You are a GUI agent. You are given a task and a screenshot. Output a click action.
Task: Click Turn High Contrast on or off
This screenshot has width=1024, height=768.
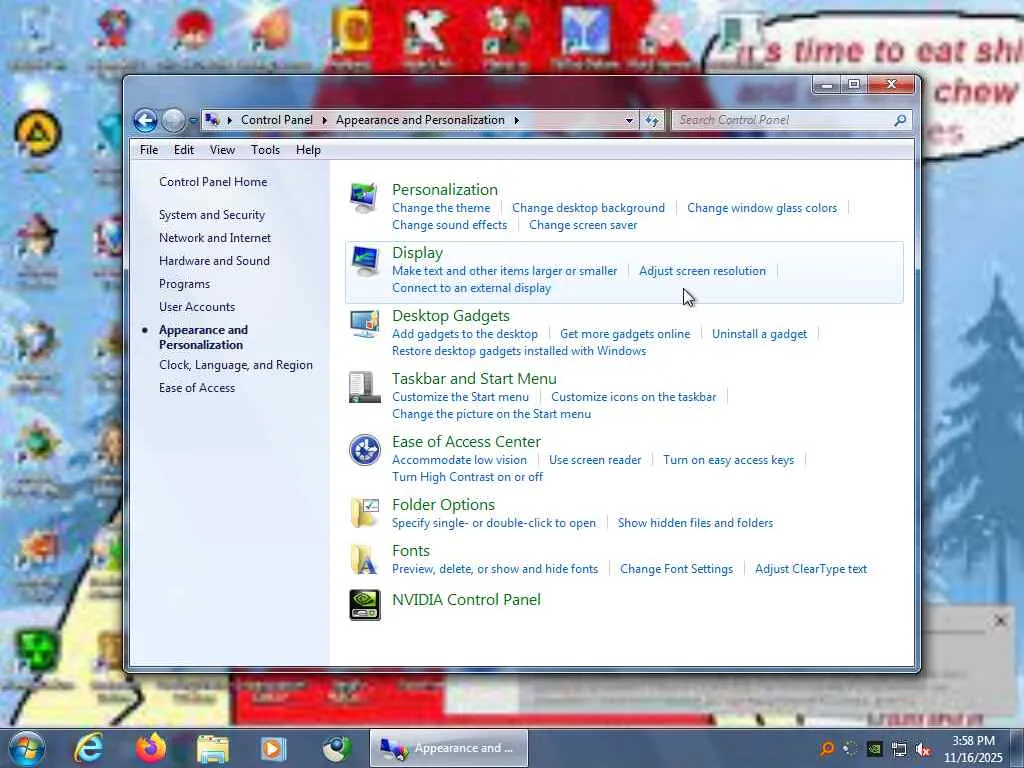click(x=468, y=477)
